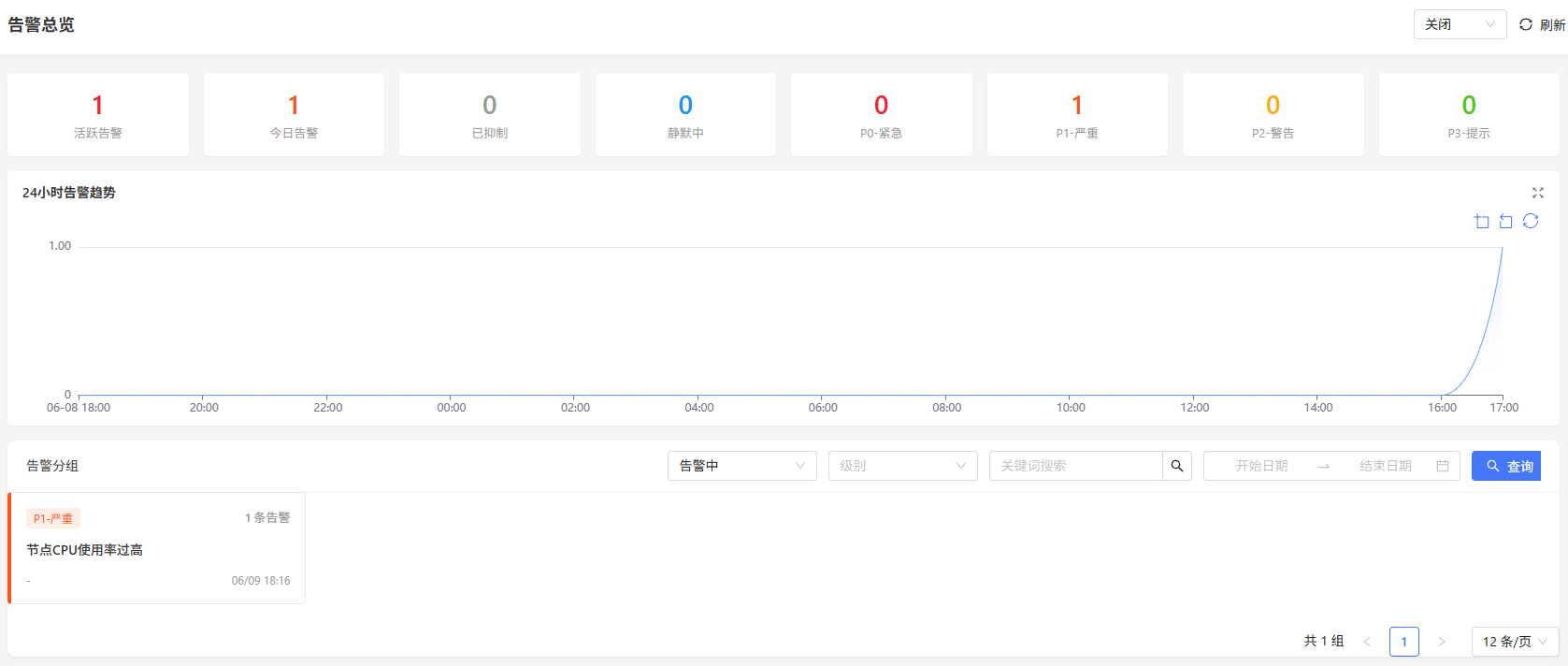Viewport: 1568px width, 666px height.
Task: Open the 节点CPU使用率过高 alert group
Action: pyautogui.click(x=157, y=548)
